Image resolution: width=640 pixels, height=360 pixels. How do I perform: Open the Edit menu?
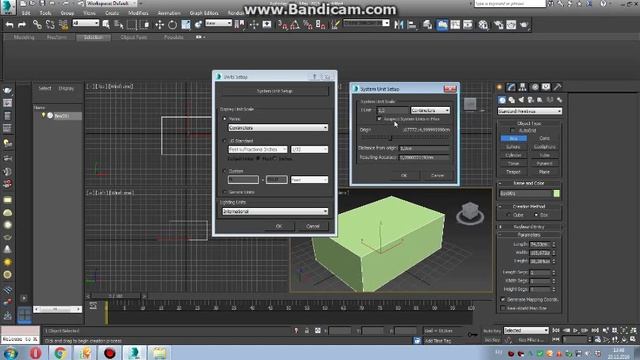(x=26, y=13)
